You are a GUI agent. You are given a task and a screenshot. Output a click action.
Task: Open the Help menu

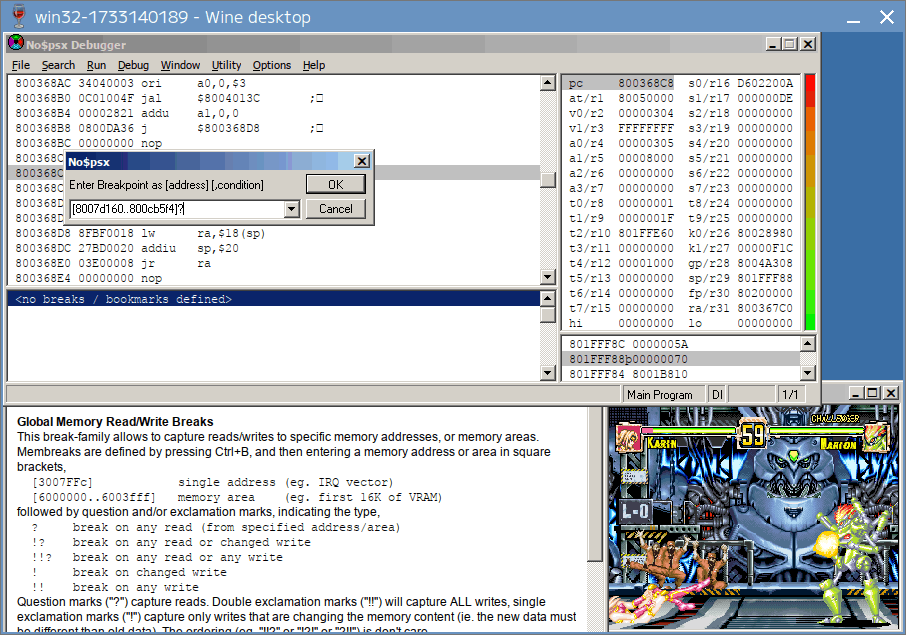(x=314, y=65)
